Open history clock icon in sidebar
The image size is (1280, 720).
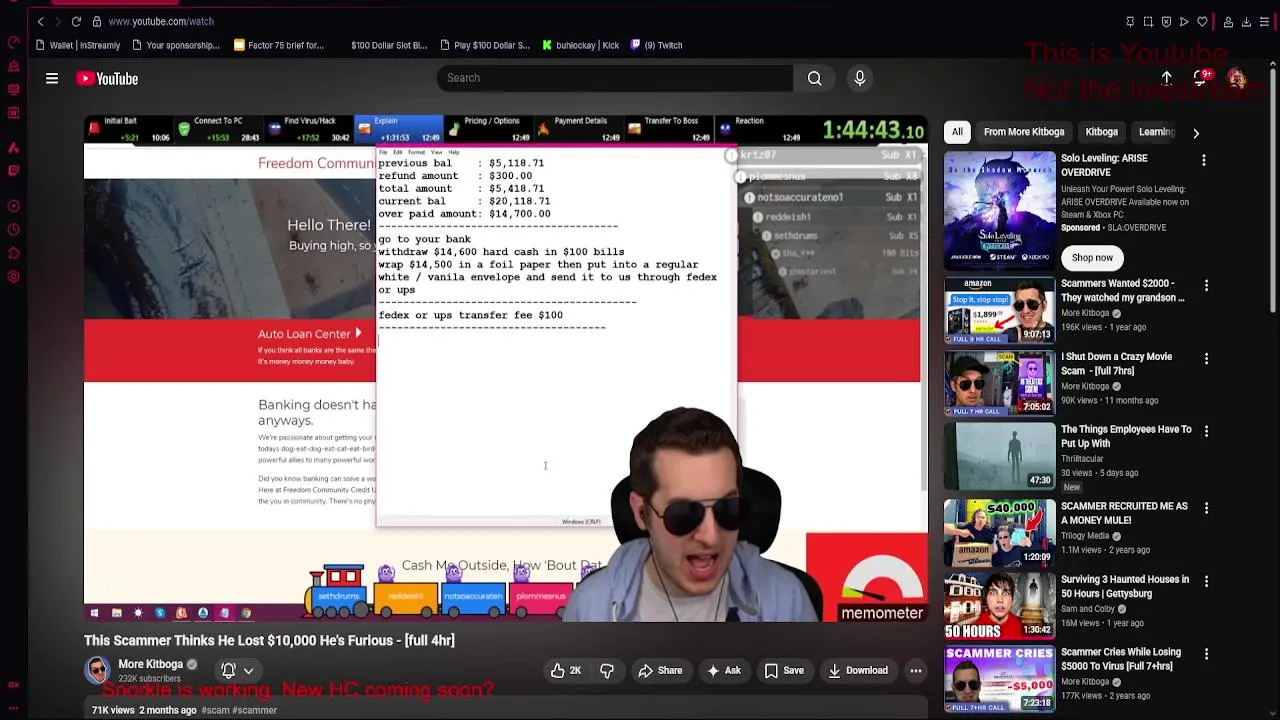click(13, 229)
